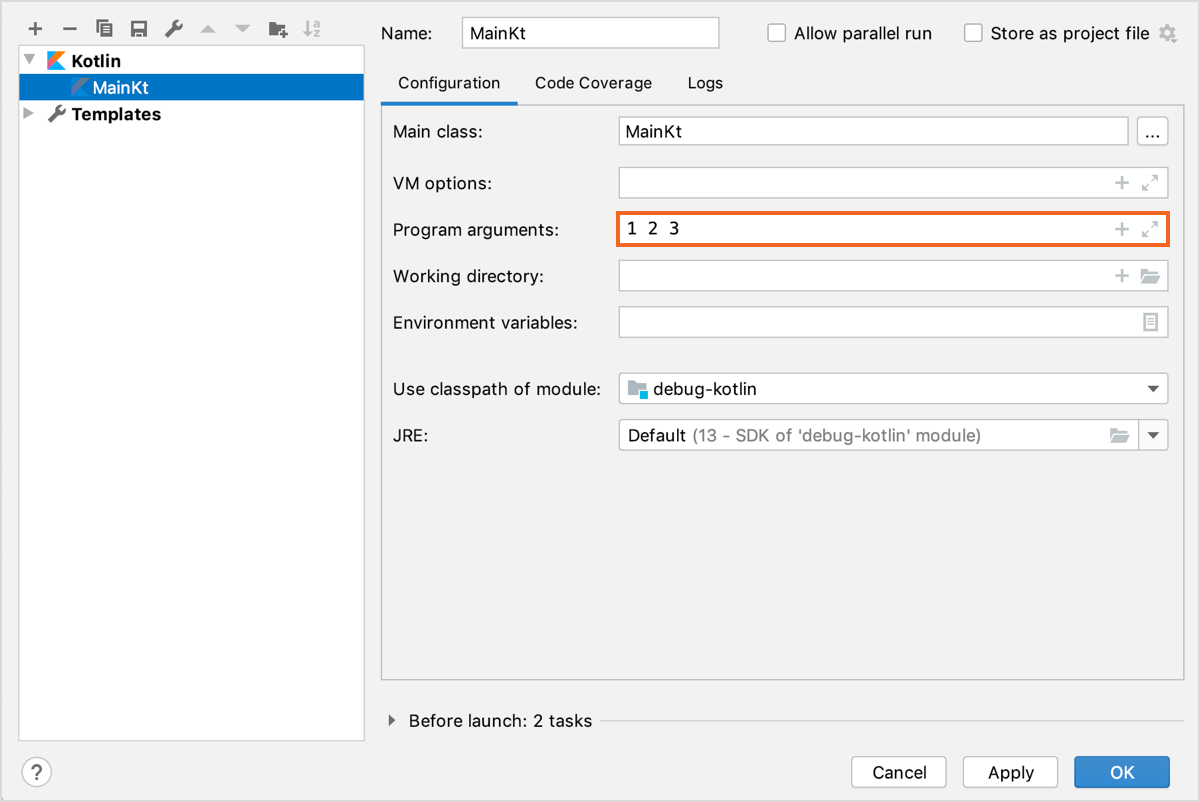Enable Allow parallel run
This screenshot has height=802, width=1200.
point(776,32)
